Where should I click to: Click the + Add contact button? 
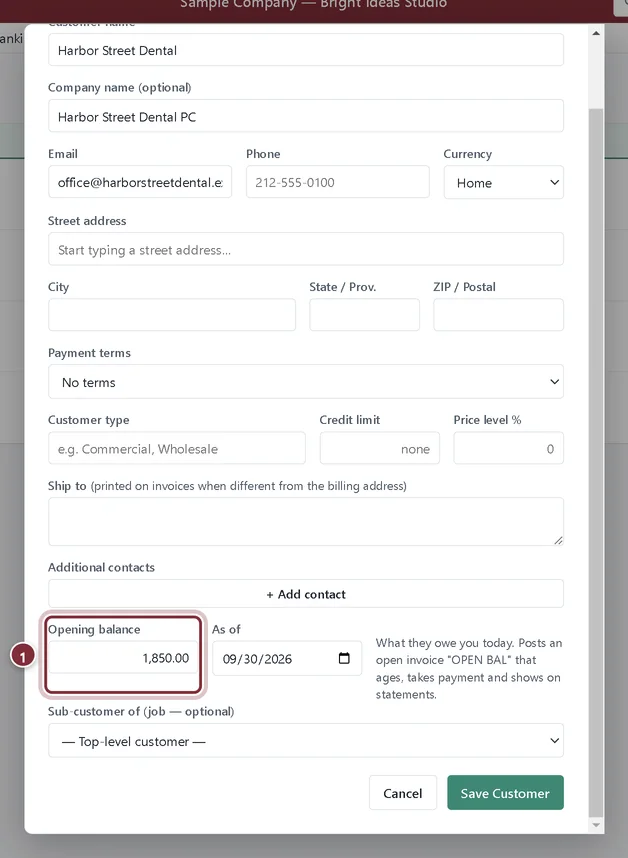(x=306, y=594)
